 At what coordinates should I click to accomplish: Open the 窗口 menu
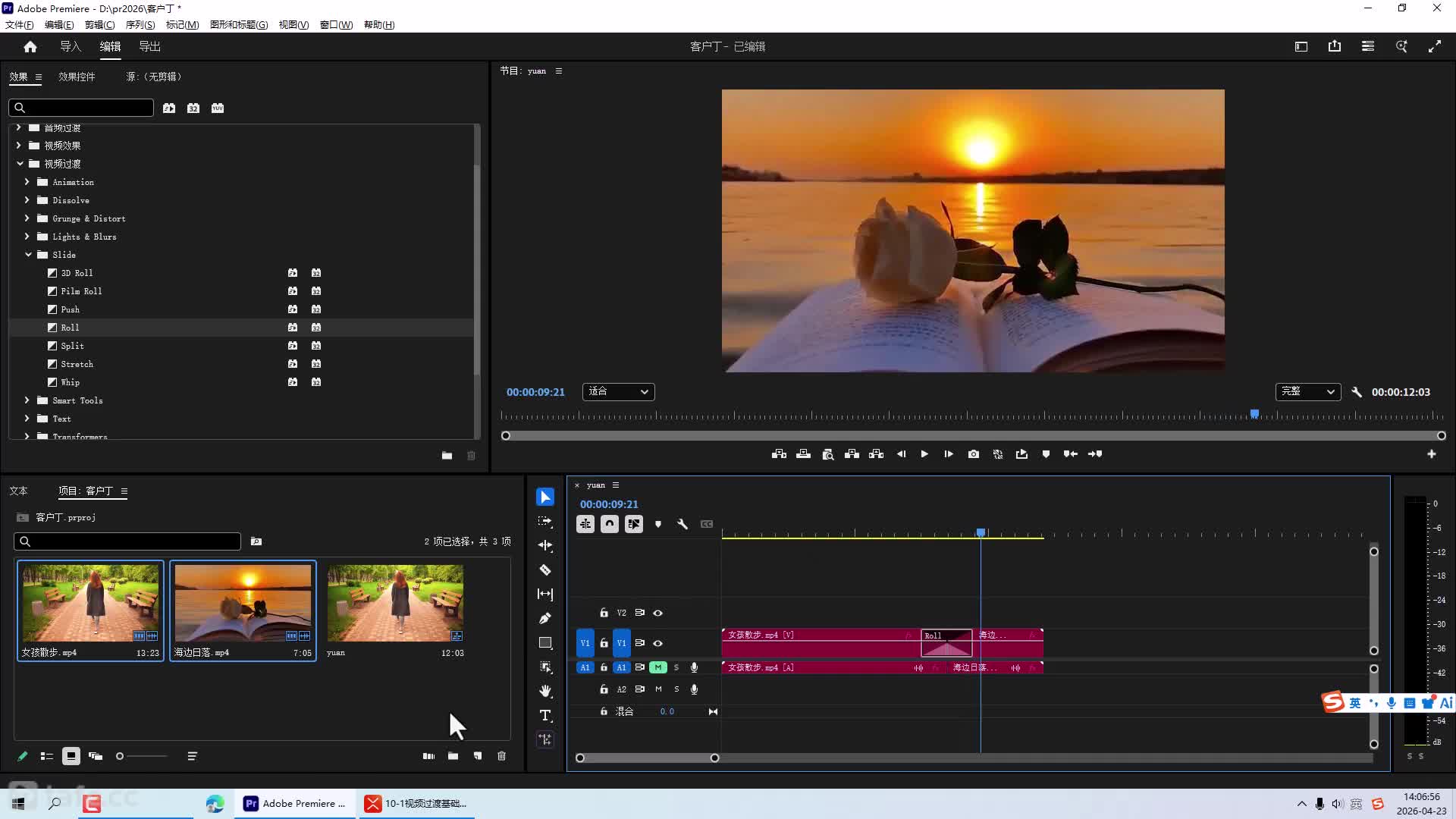[336, 25]
